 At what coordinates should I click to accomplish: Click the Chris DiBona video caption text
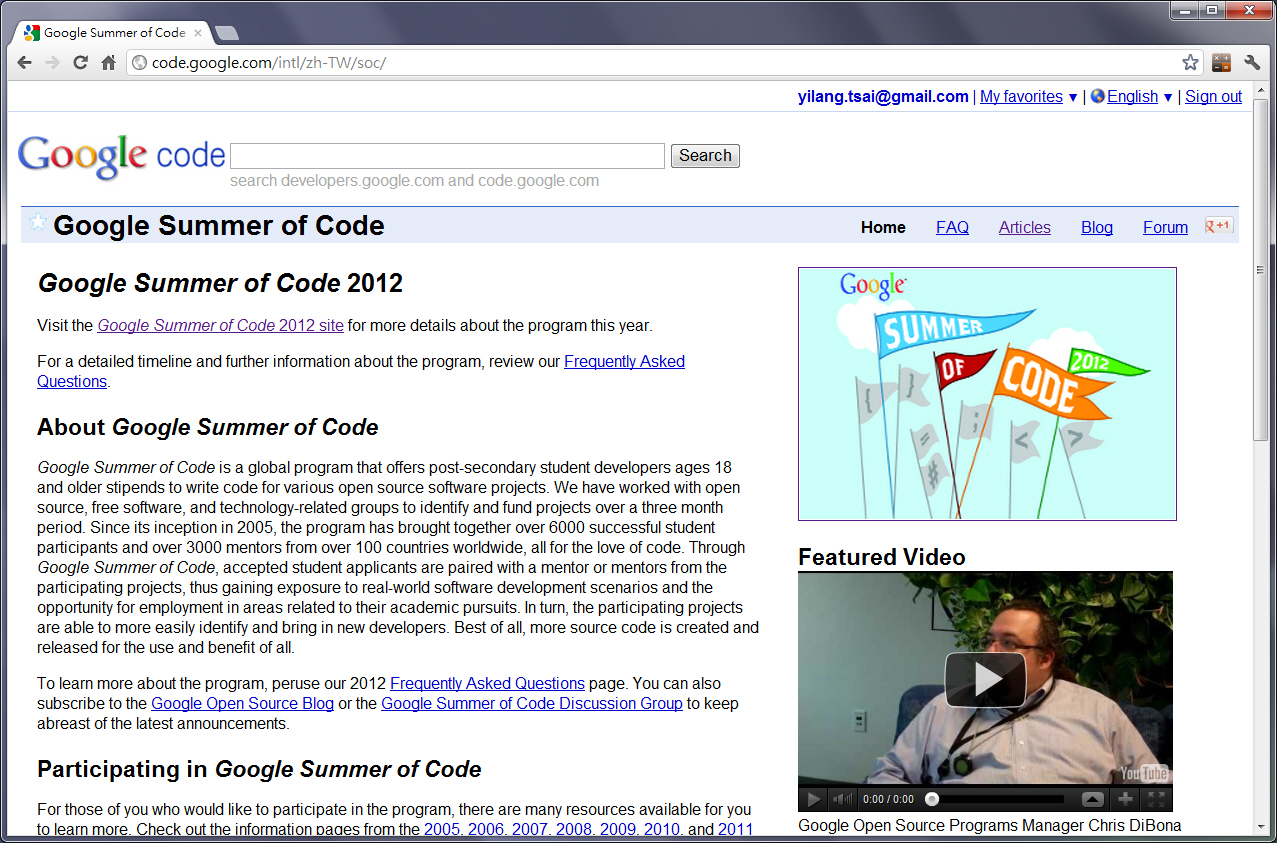(990, 826)
